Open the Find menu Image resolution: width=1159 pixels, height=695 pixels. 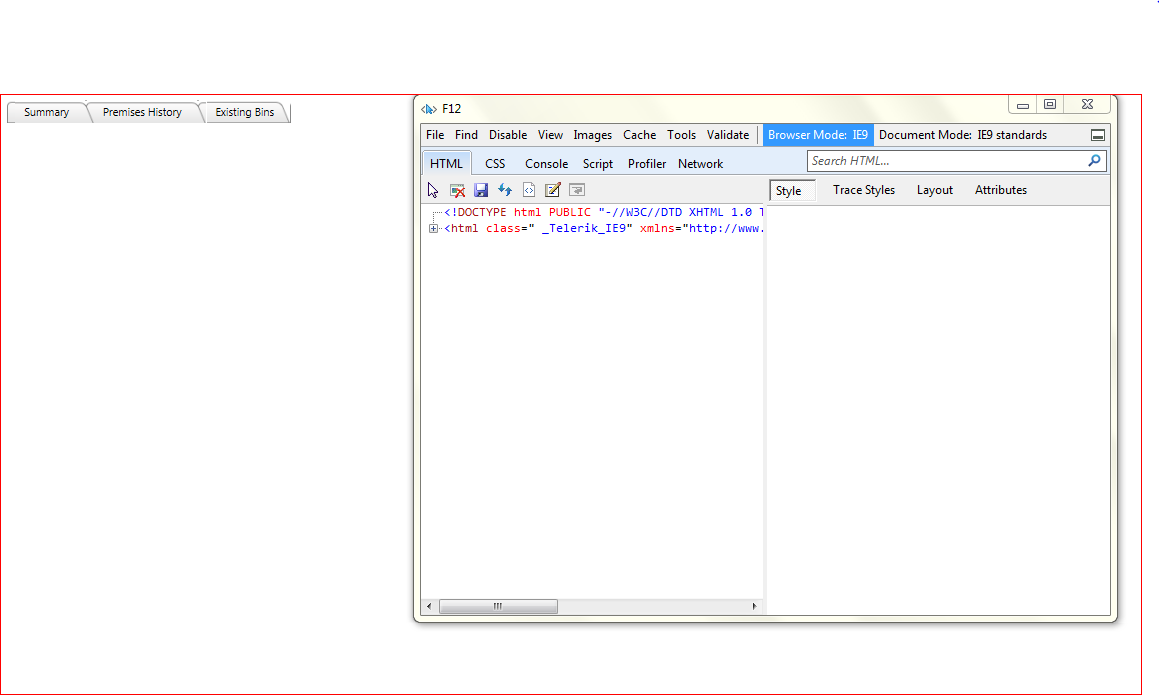(466, 135)
